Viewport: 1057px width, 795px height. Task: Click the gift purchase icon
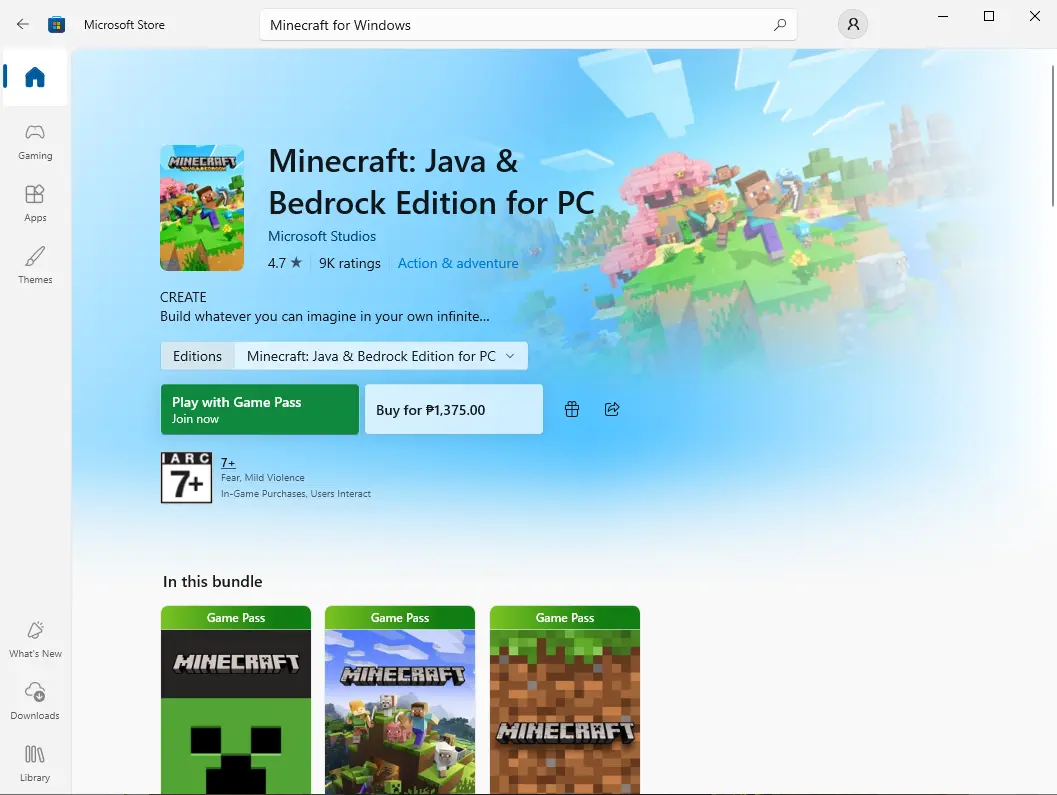(x=572, y=409)
